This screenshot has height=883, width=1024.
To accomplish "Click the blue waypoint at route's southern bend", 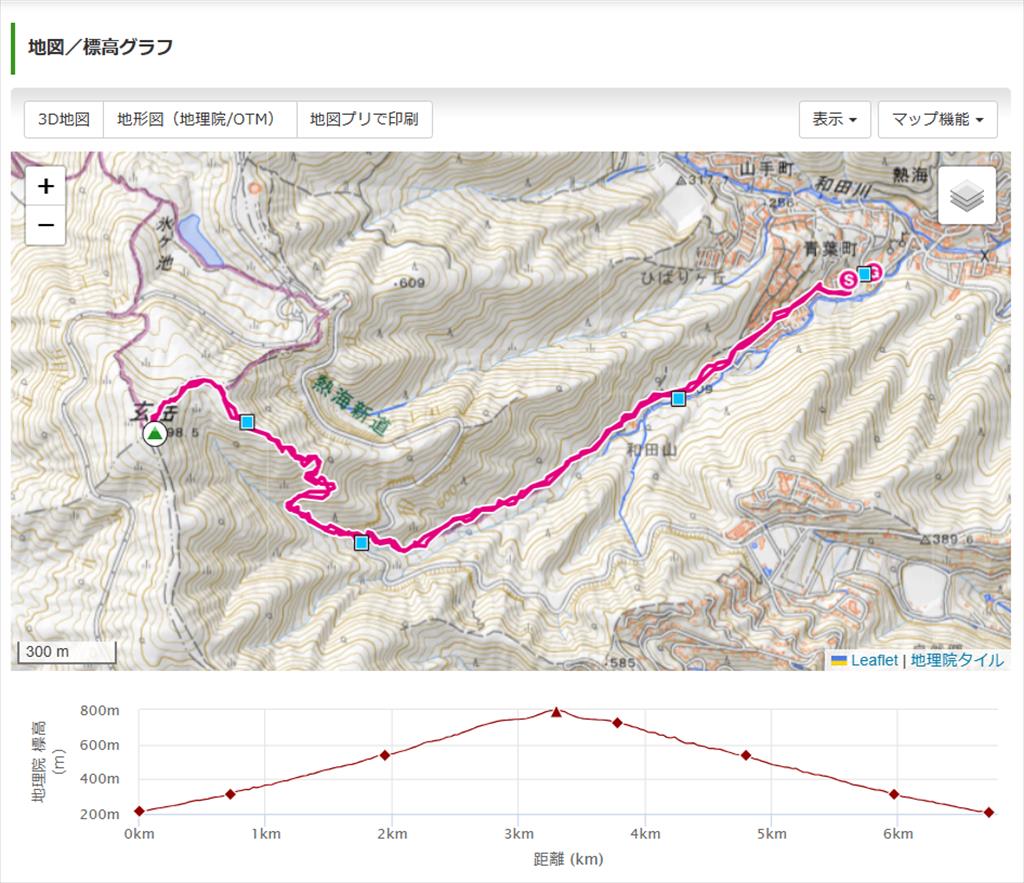I will coord(361,543).
